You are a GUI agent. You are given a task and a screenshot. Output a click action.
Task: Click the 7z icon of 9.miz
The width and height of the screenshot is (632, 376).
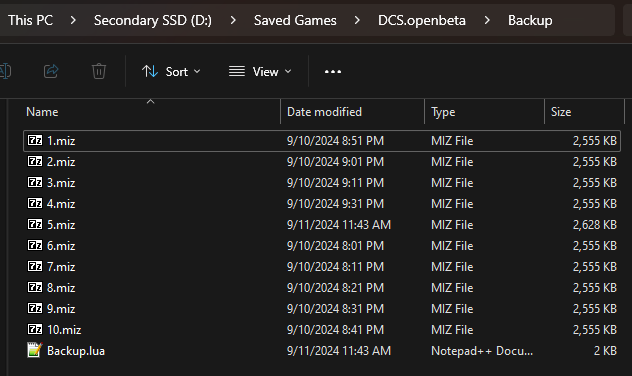click(35, 308)
